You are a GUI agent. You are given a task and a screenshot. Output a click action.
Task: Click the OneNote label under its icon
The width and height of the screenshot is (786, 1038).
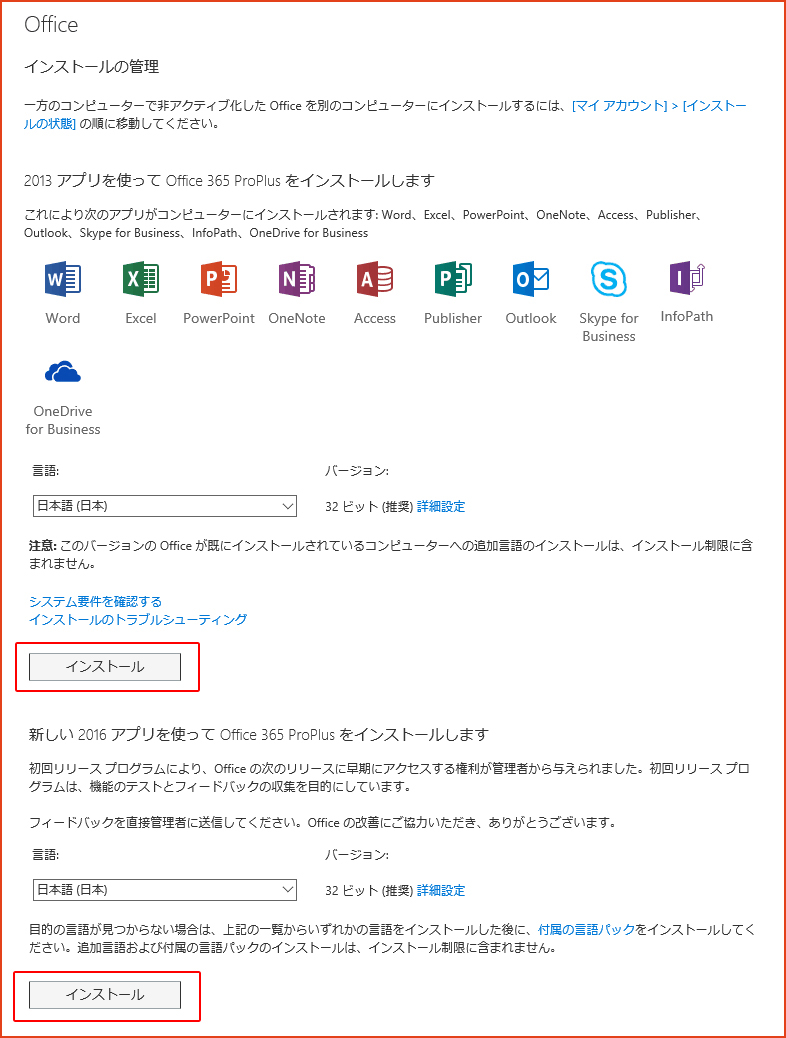point(297,318)
